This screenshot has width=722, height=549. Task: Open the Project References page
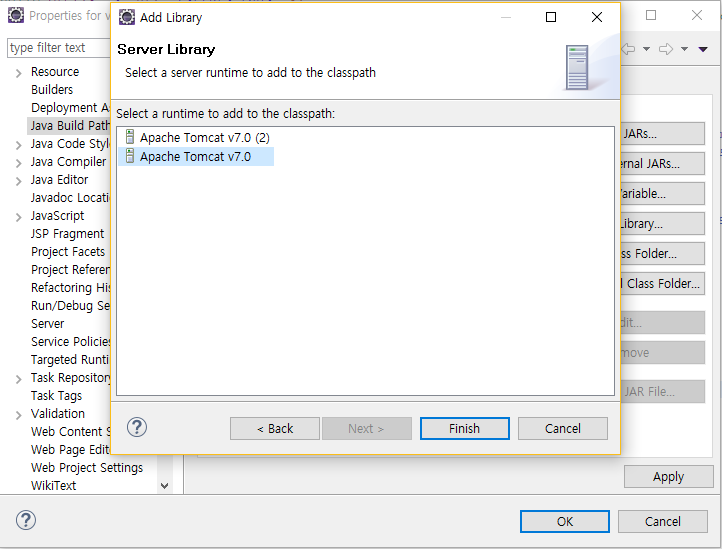click(70, 269)
